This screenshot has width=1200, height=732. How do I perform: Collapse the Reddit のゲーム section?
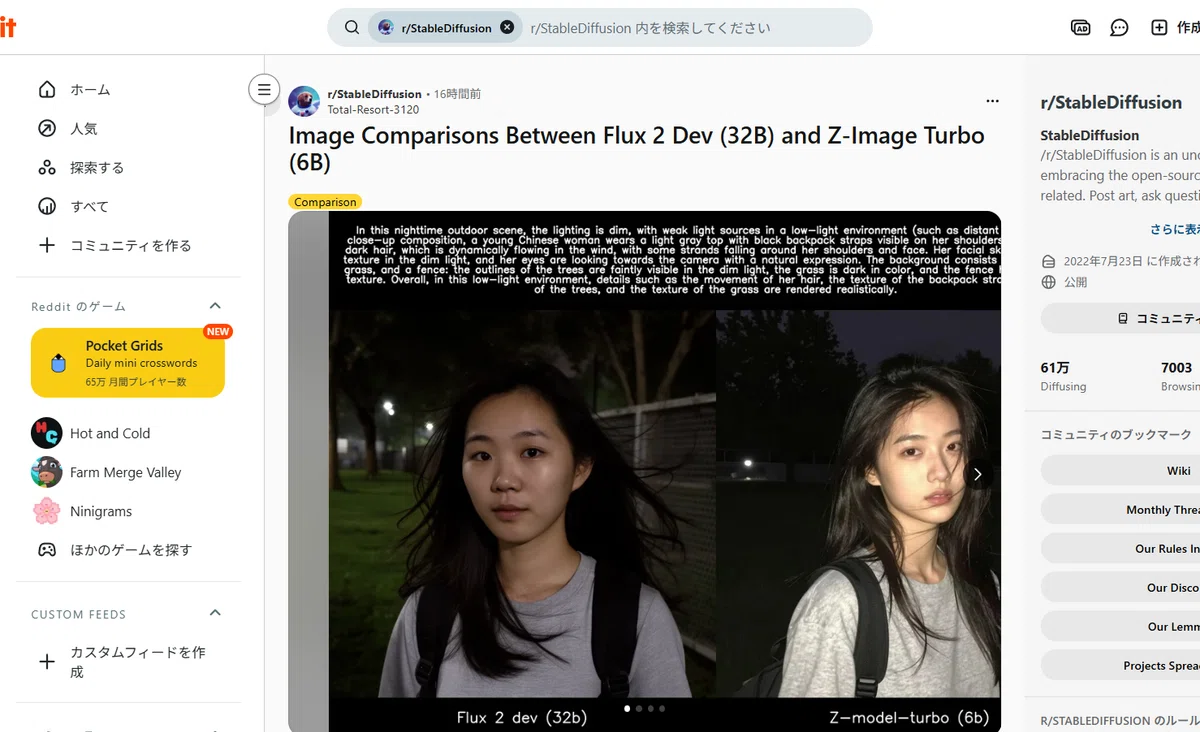click(214, 306)
